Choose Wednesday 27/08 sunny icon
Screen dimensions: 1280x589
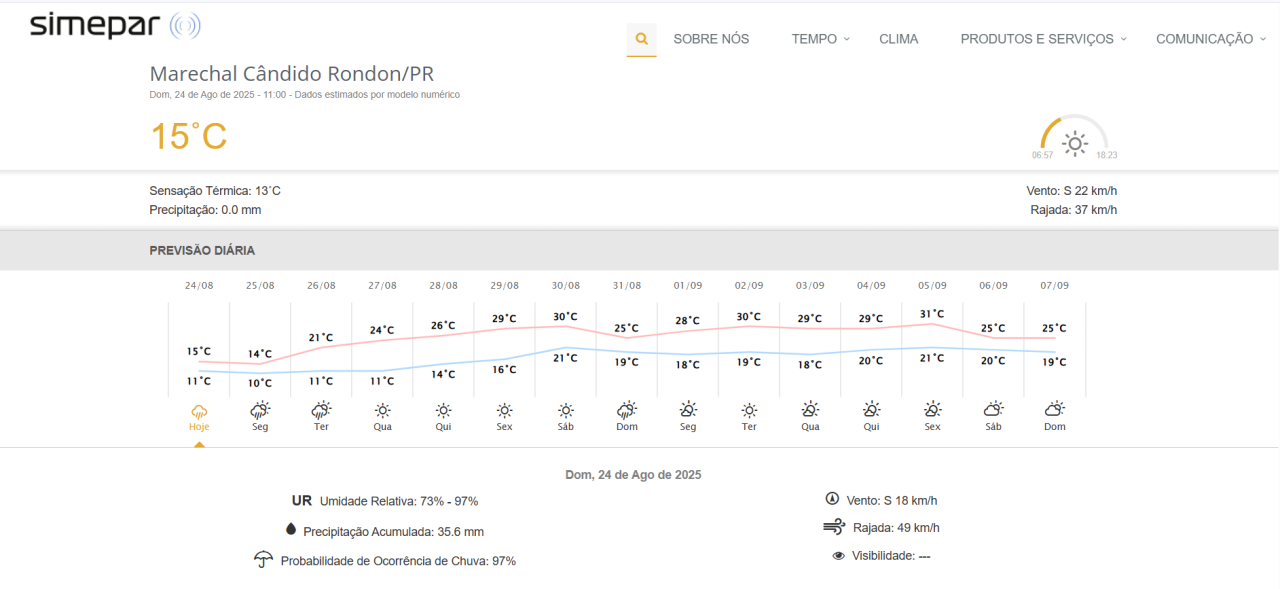[382, 410]
